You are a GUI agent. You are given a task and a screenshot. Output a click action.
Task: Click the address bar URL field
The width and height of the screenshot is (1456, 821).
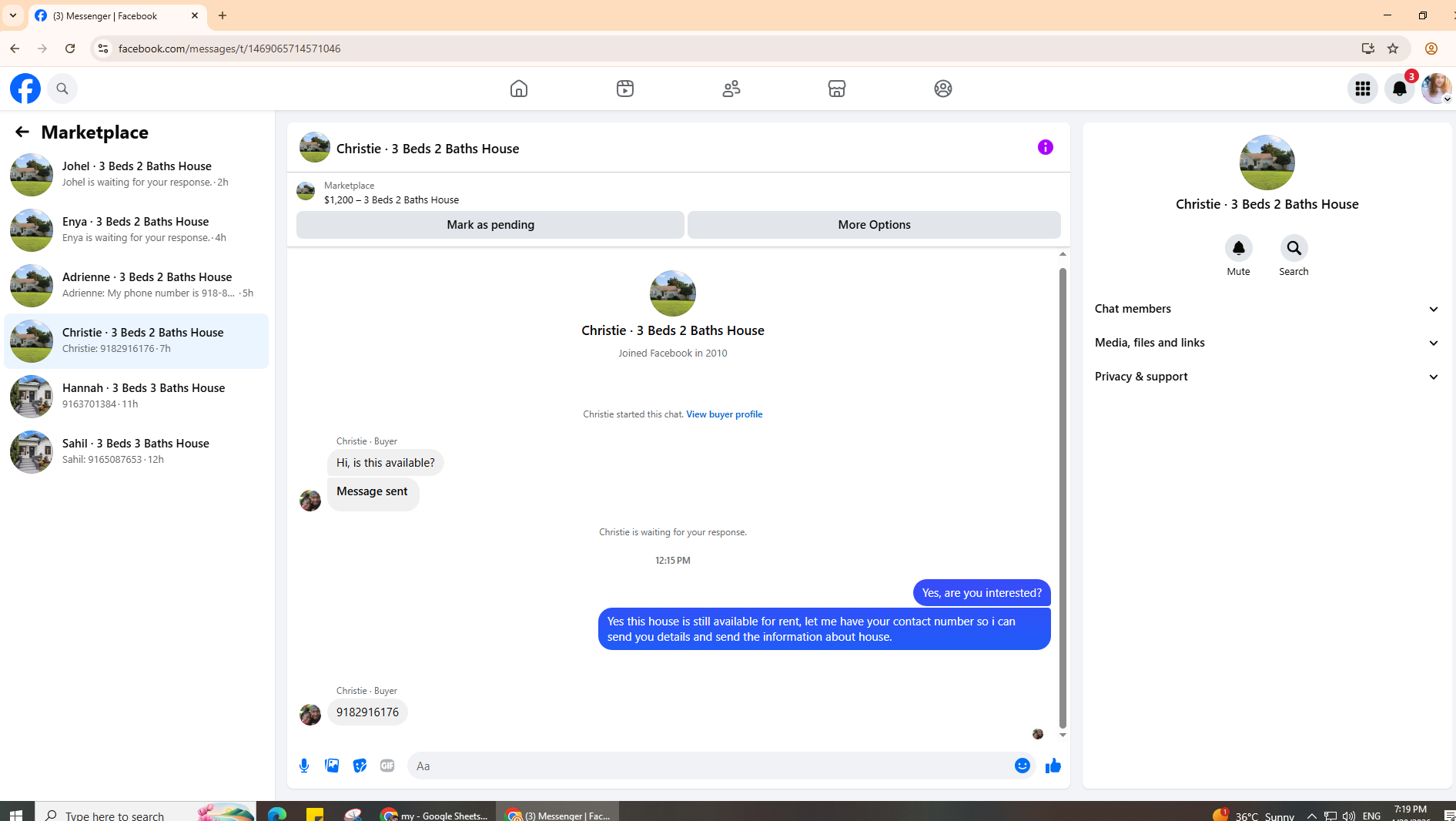coord(731,49)
